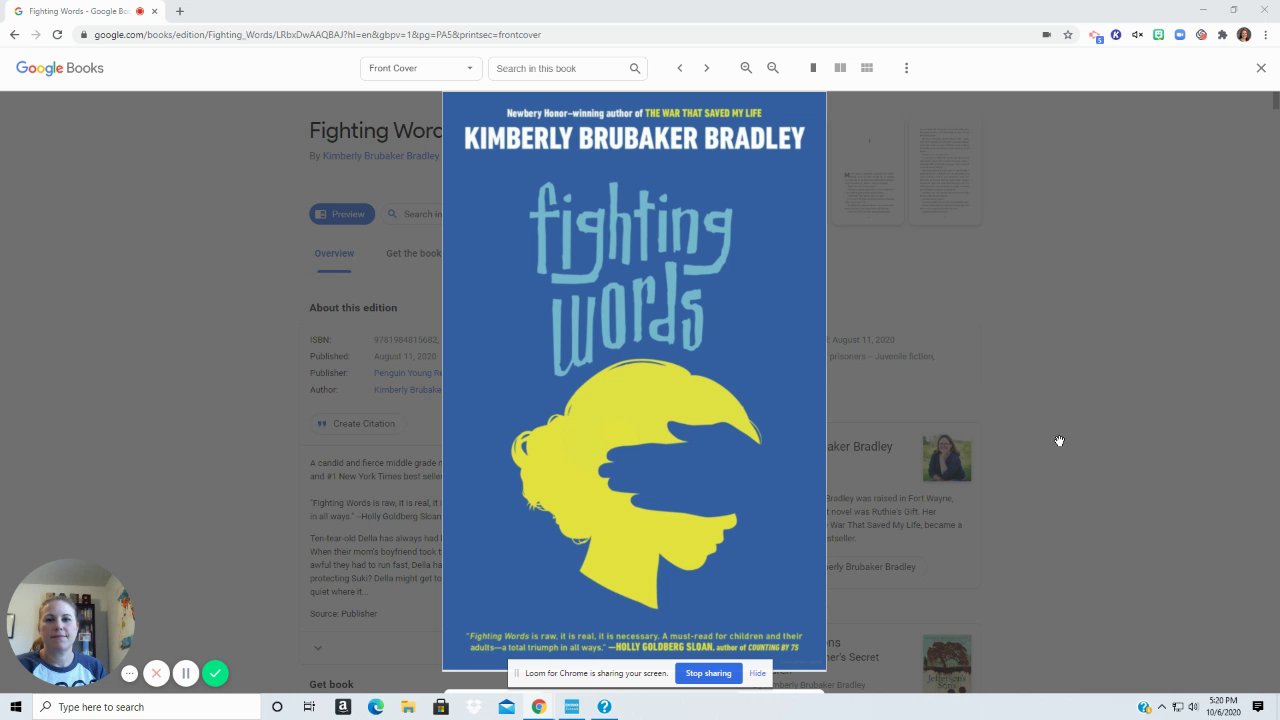This screenshot has width=1280, height=720.
Task: Cancel the Loom recording with the X button
Action: [156, 674]
